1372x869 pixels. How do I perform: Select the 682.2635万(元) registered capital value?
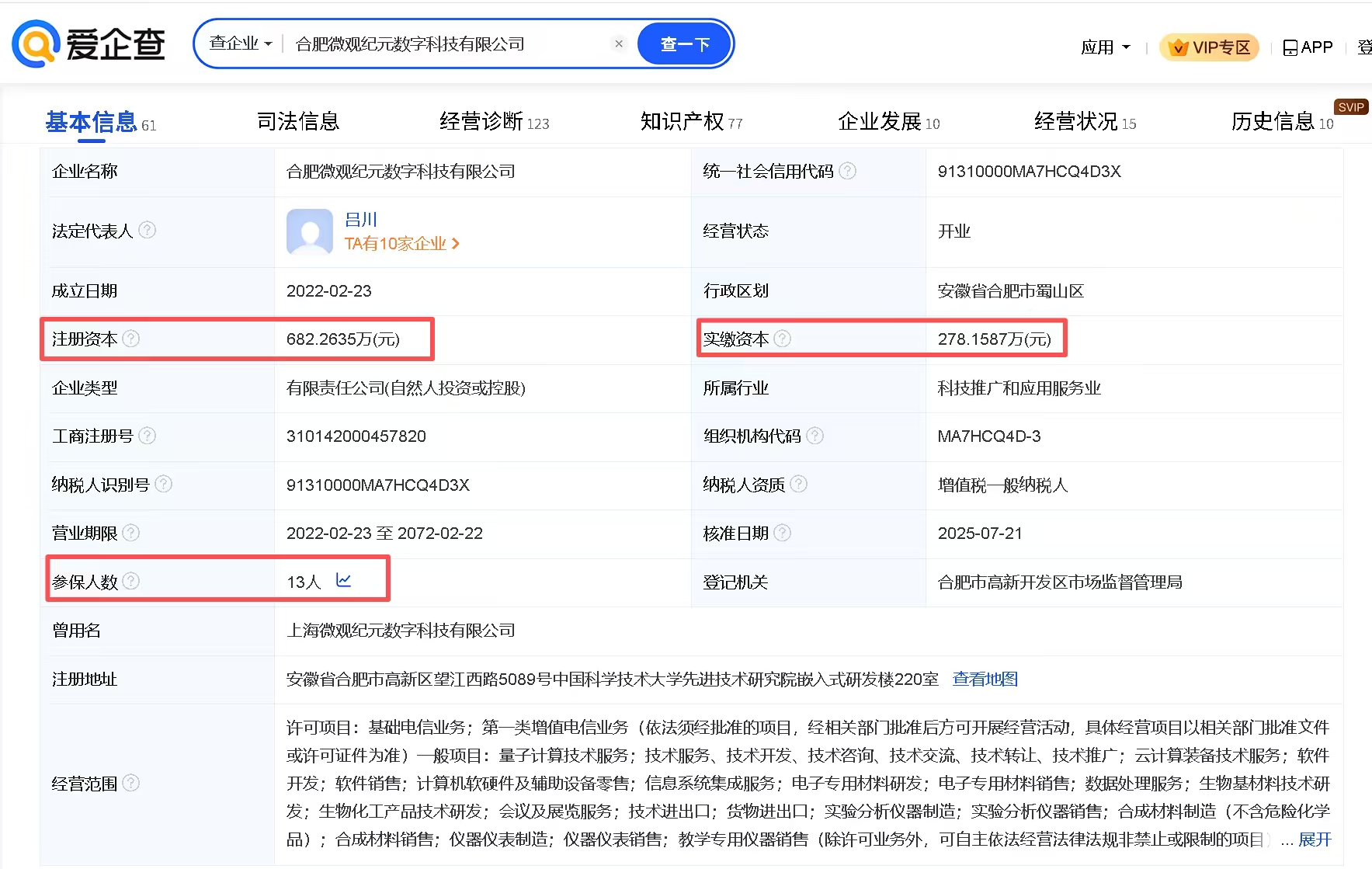(343, 339)
